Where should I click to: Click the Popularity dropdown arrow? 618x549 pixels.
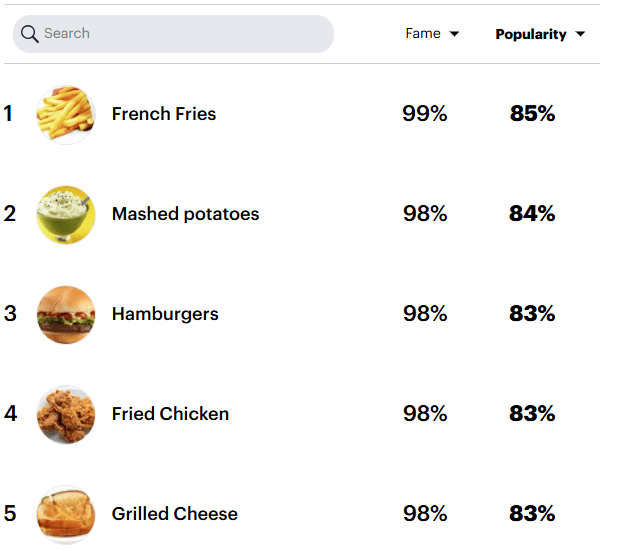click(x=580, y=34)
